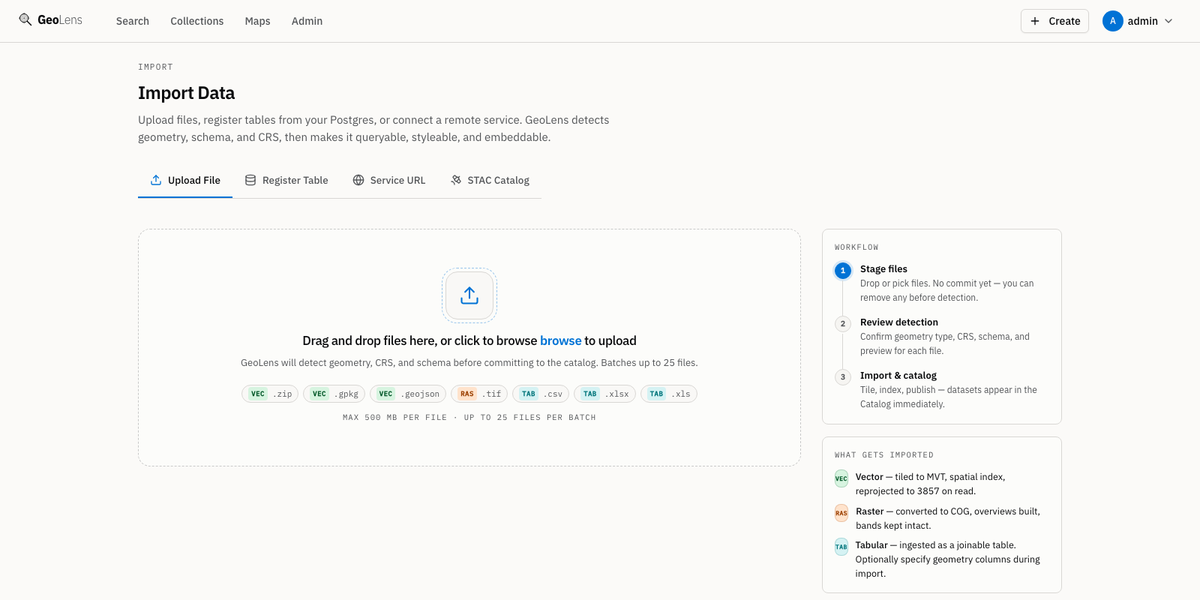This screenshot has height=600, width=1200.
Task: Click the .gpkg format chip
Action: pyautogui.click(x=334, y=394)
